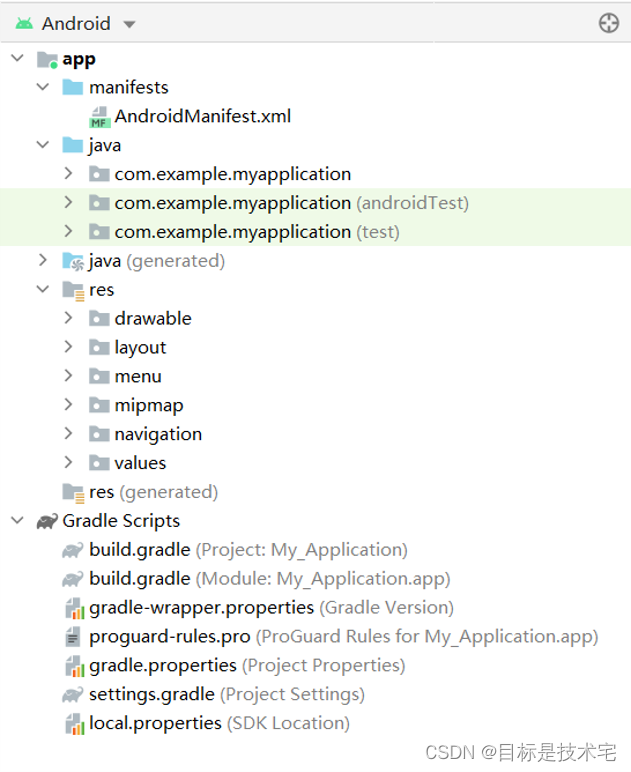The height and width of the screenshot is (772, 631).
Task: Open the Android project view dropdown
Action: click(129, 24)
